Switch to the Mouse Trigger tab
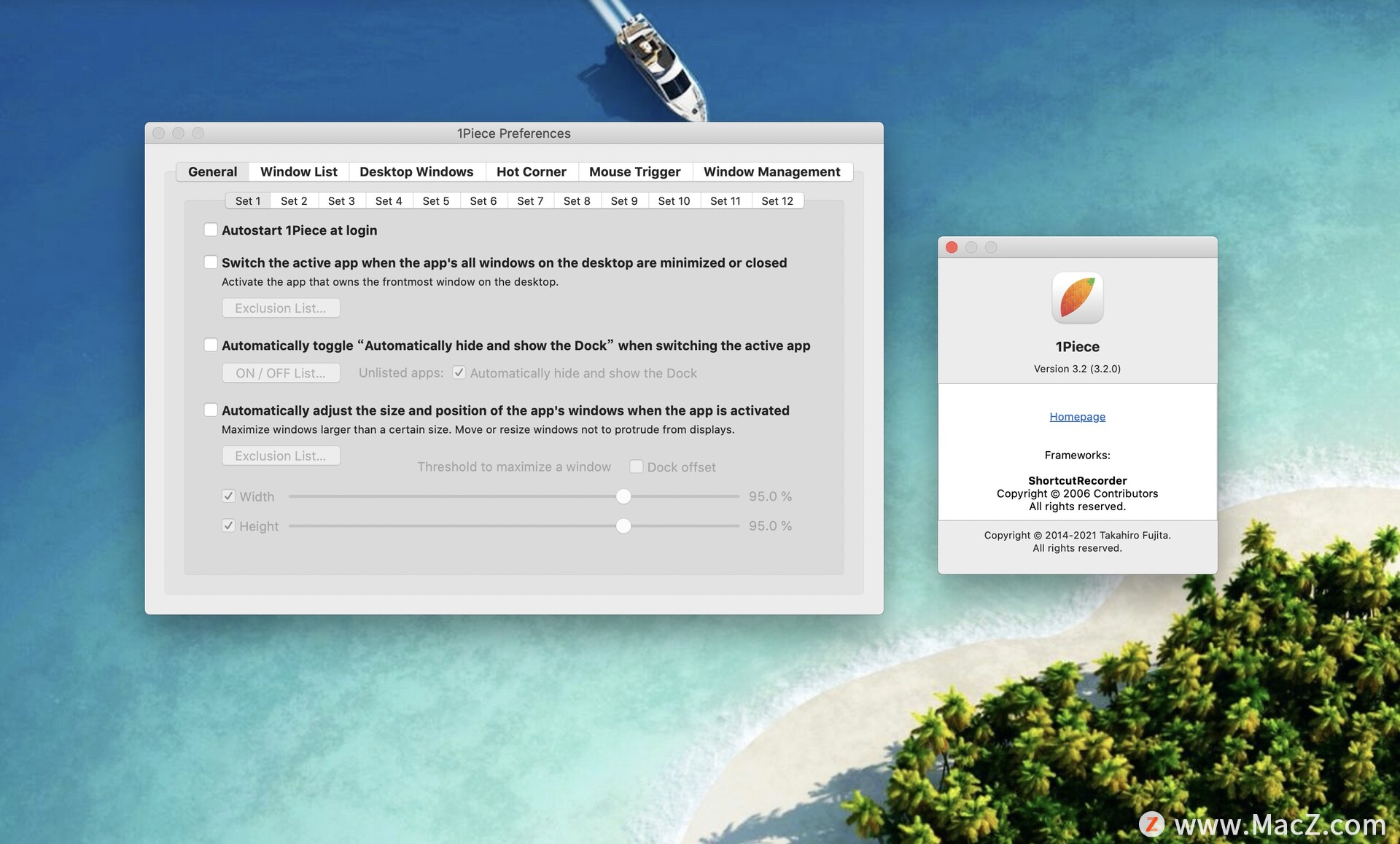 click(634, 171)
